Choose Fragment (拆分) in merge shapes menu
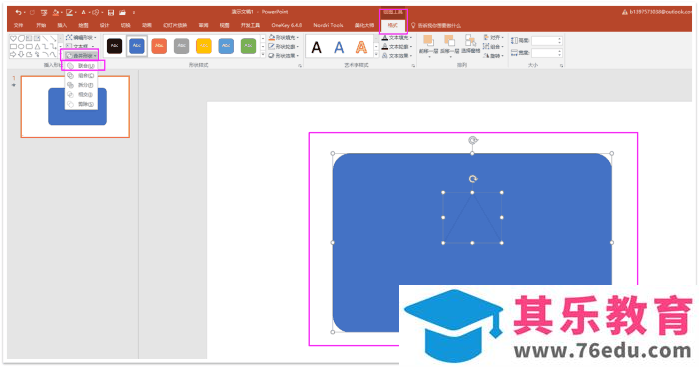The width and height of the screenshot is (699, 367). (81, 85)
